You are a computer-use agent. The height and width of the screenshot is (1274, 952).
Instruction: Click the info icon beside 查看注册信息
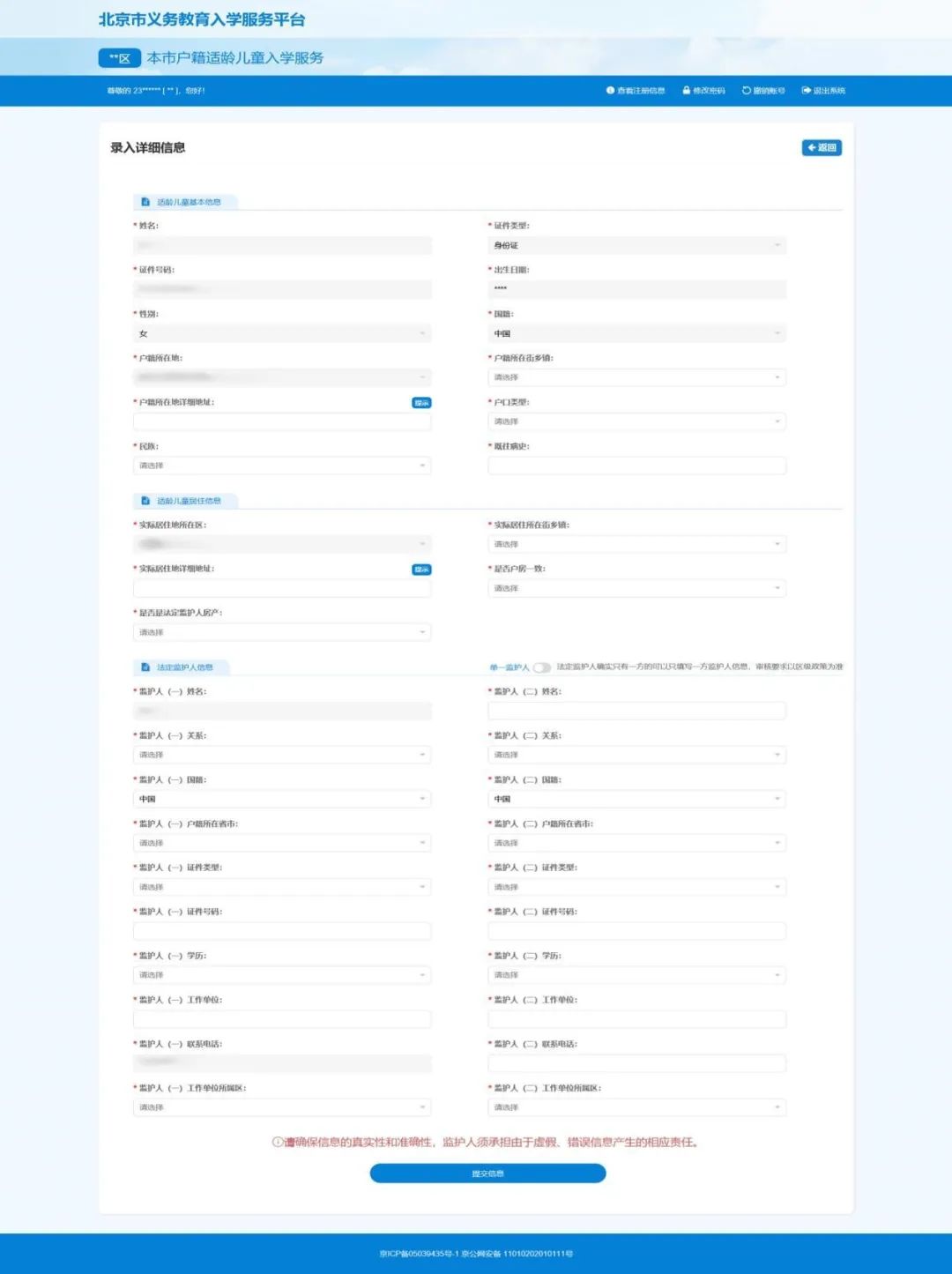pos(610,91)
